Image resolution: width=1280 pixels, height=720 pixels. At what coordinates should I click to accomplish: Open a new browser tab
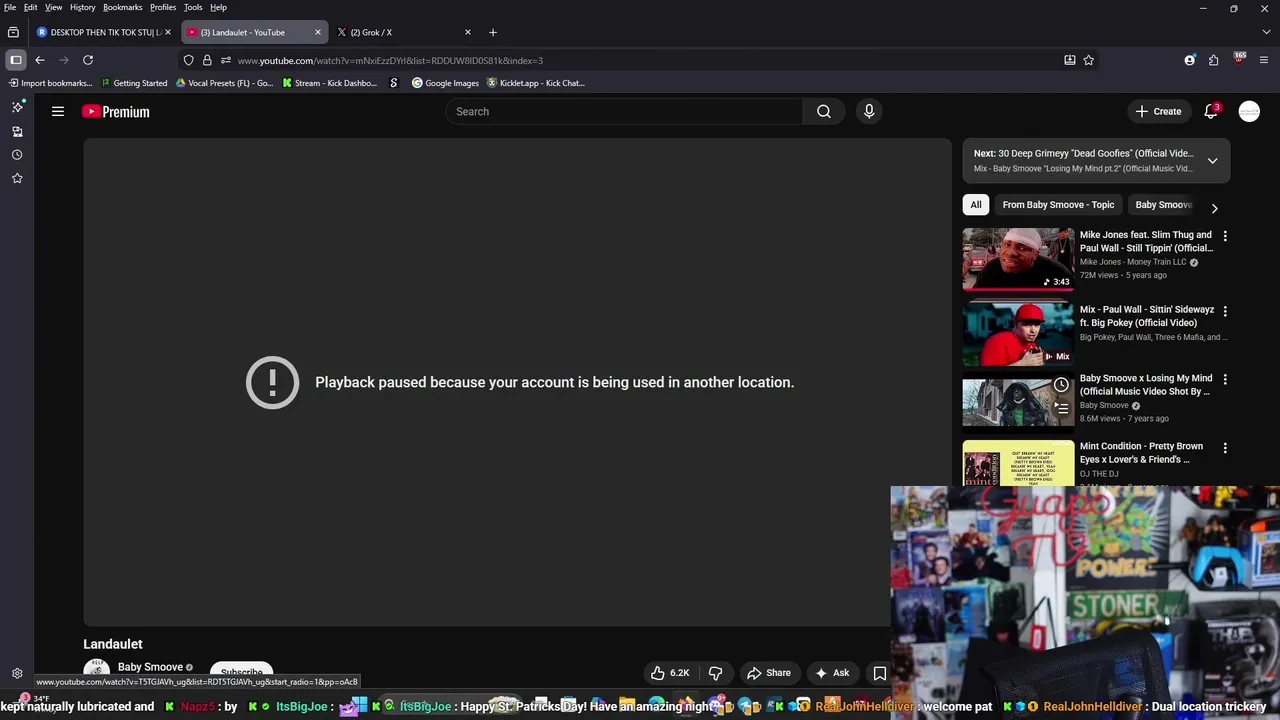(x=492, y=32)
